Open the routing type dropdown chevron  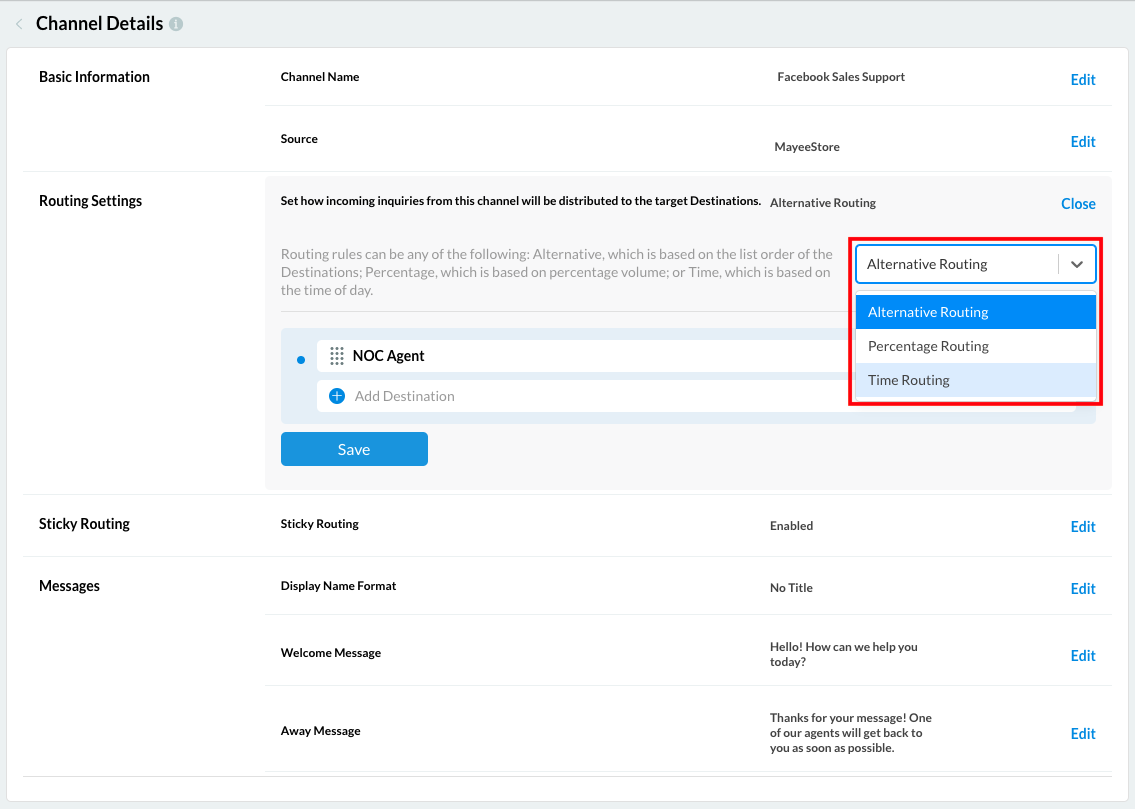pos(1076,264)
